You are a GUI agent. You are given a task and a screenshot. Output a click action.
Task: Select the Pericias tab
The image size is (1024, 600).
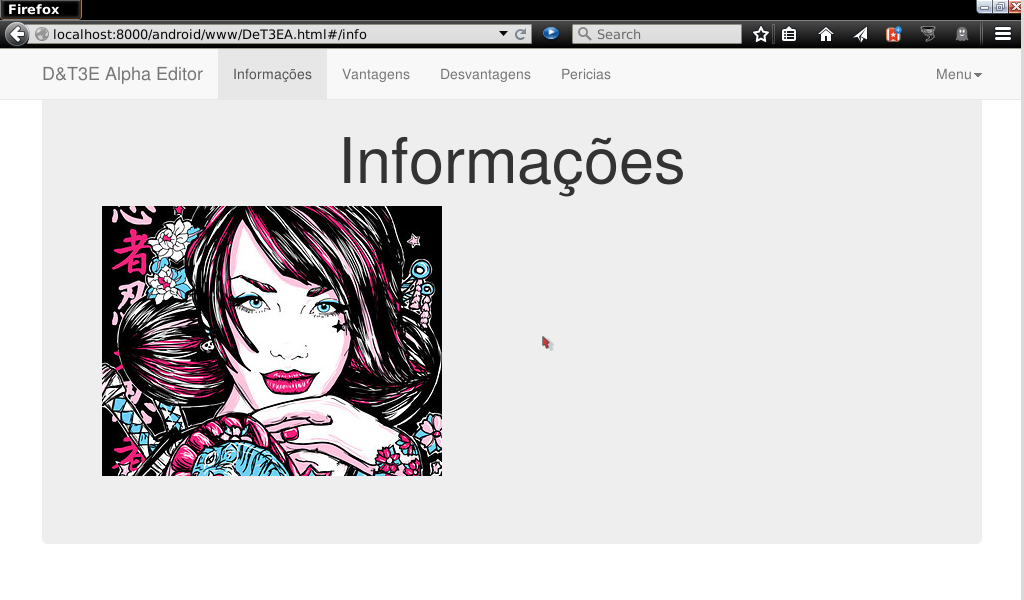click(585, 74)
